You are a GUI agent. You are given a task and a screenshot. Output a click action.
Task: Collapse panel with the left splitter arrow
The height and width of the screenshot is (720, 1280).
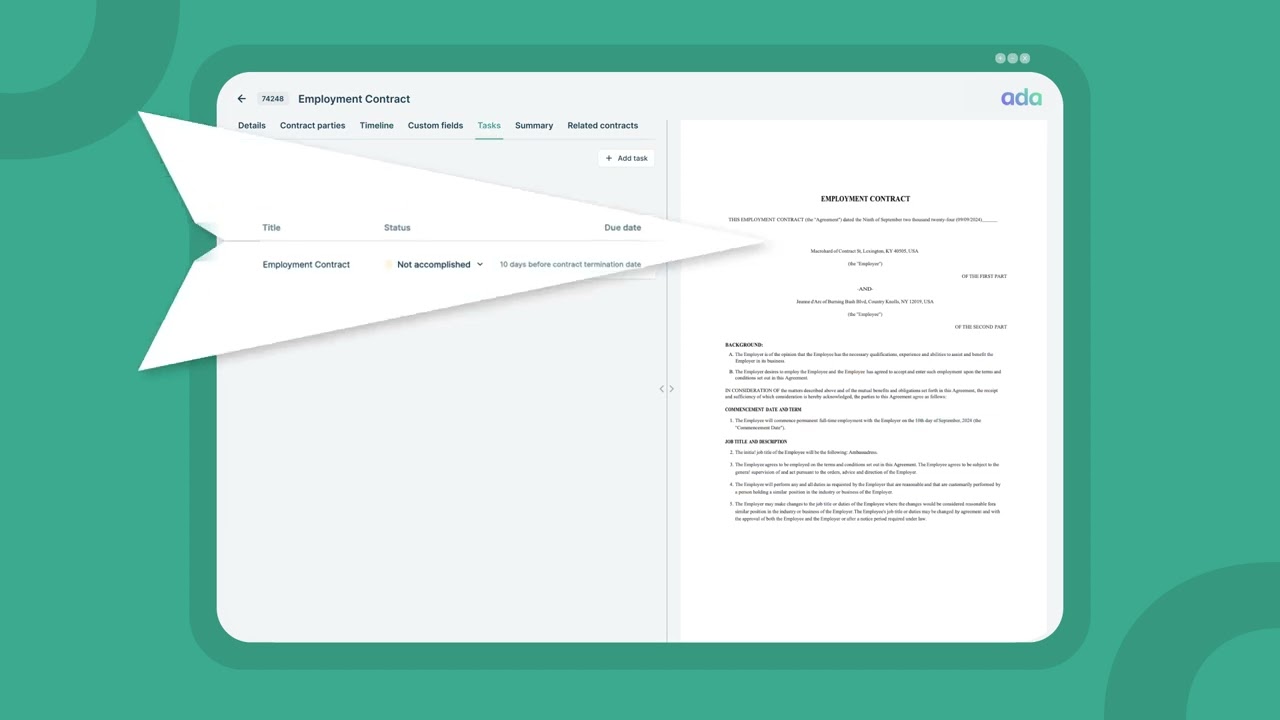(662, 389)
